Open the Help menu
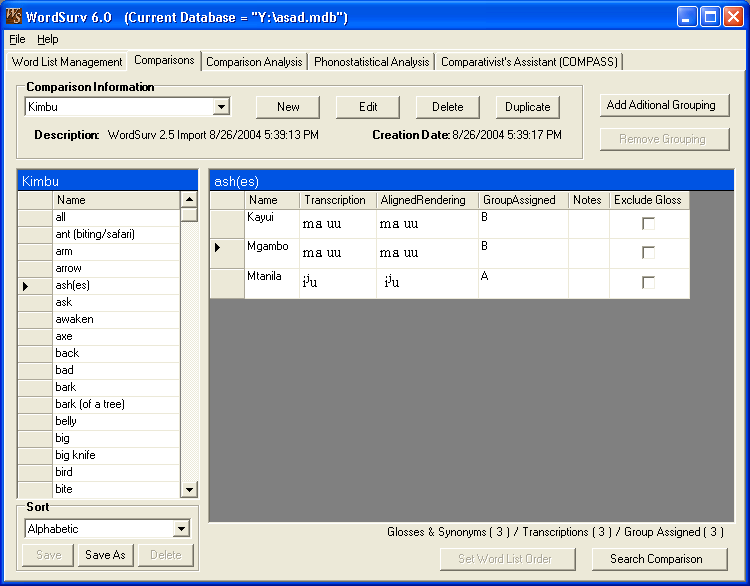 [48, 39]
